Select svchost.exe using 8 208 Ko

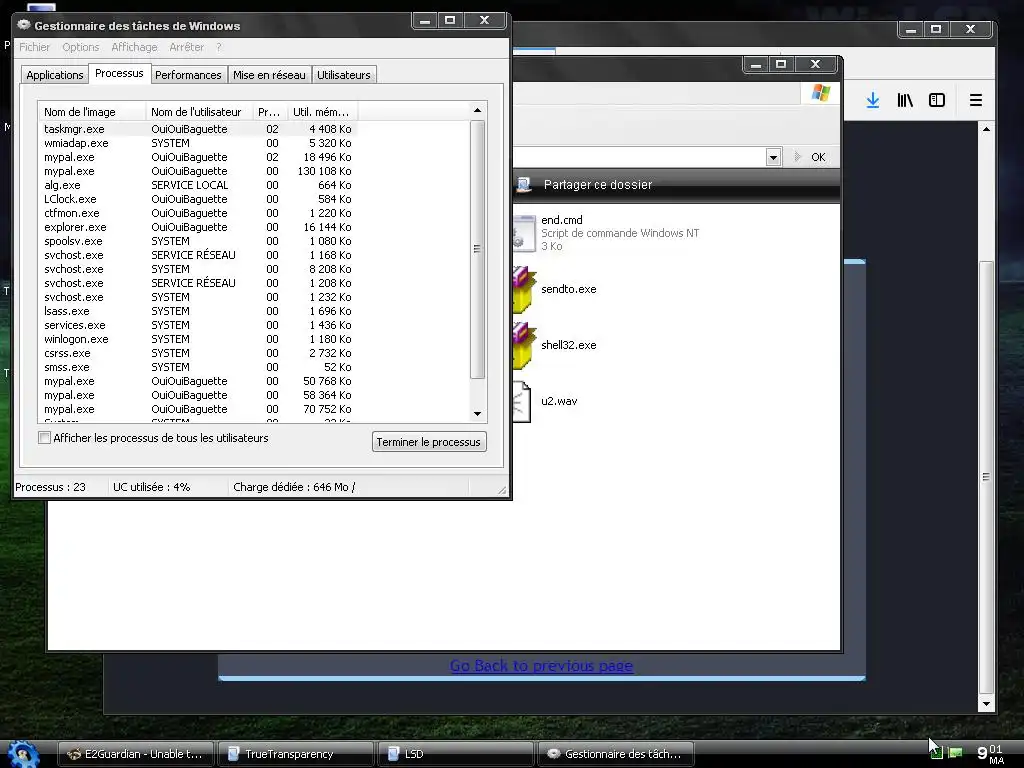point(198,269)
